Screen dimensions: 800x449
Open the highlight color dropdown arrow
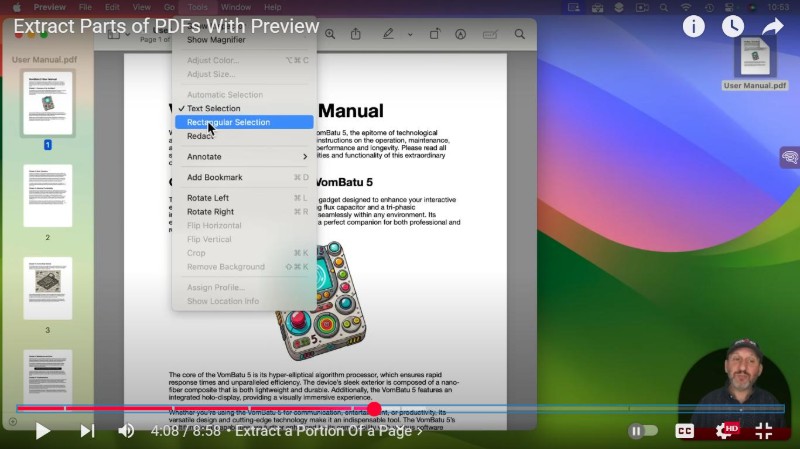pyautogui.click(x=410, y=35)
